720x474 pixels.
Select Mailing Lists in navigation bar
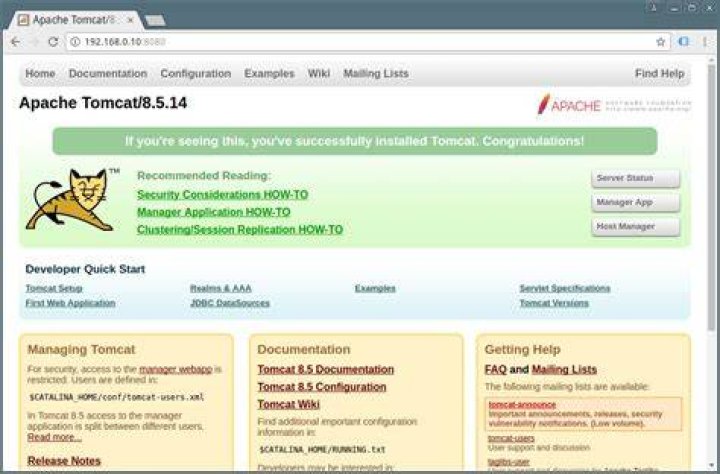coord(376,73)
